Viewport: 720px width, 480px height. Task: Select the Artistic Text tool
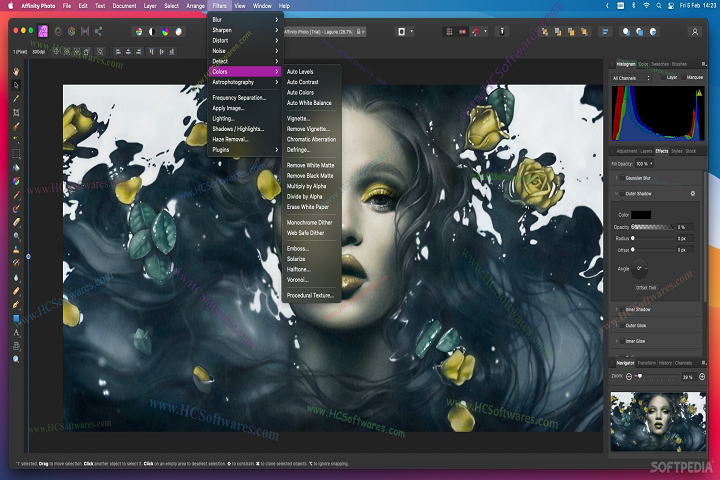click(16, 332)
